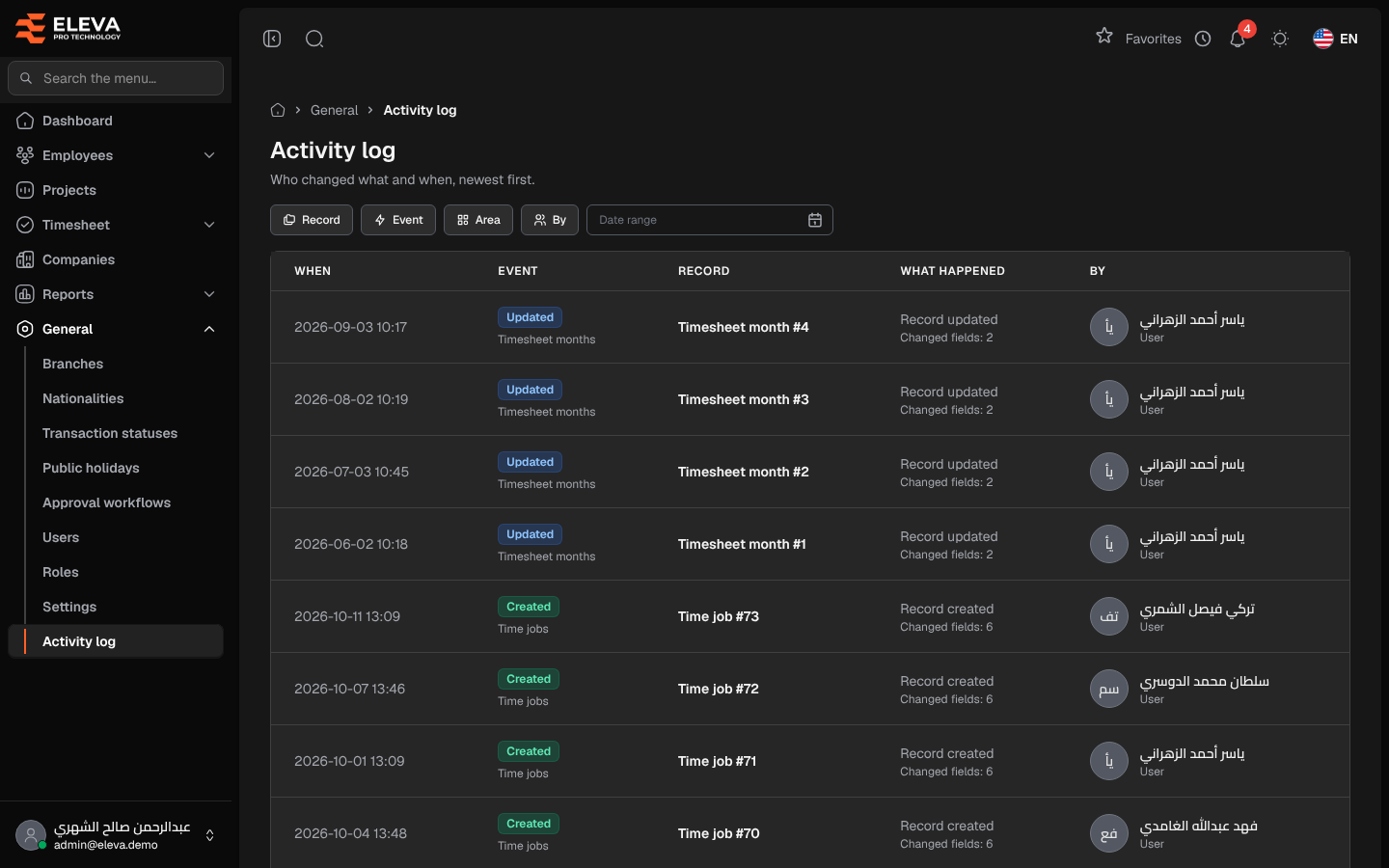Viewport: 1389px width, 868px height.
Task: Expand the Reports menu chevron
Action: click(209, 294)
